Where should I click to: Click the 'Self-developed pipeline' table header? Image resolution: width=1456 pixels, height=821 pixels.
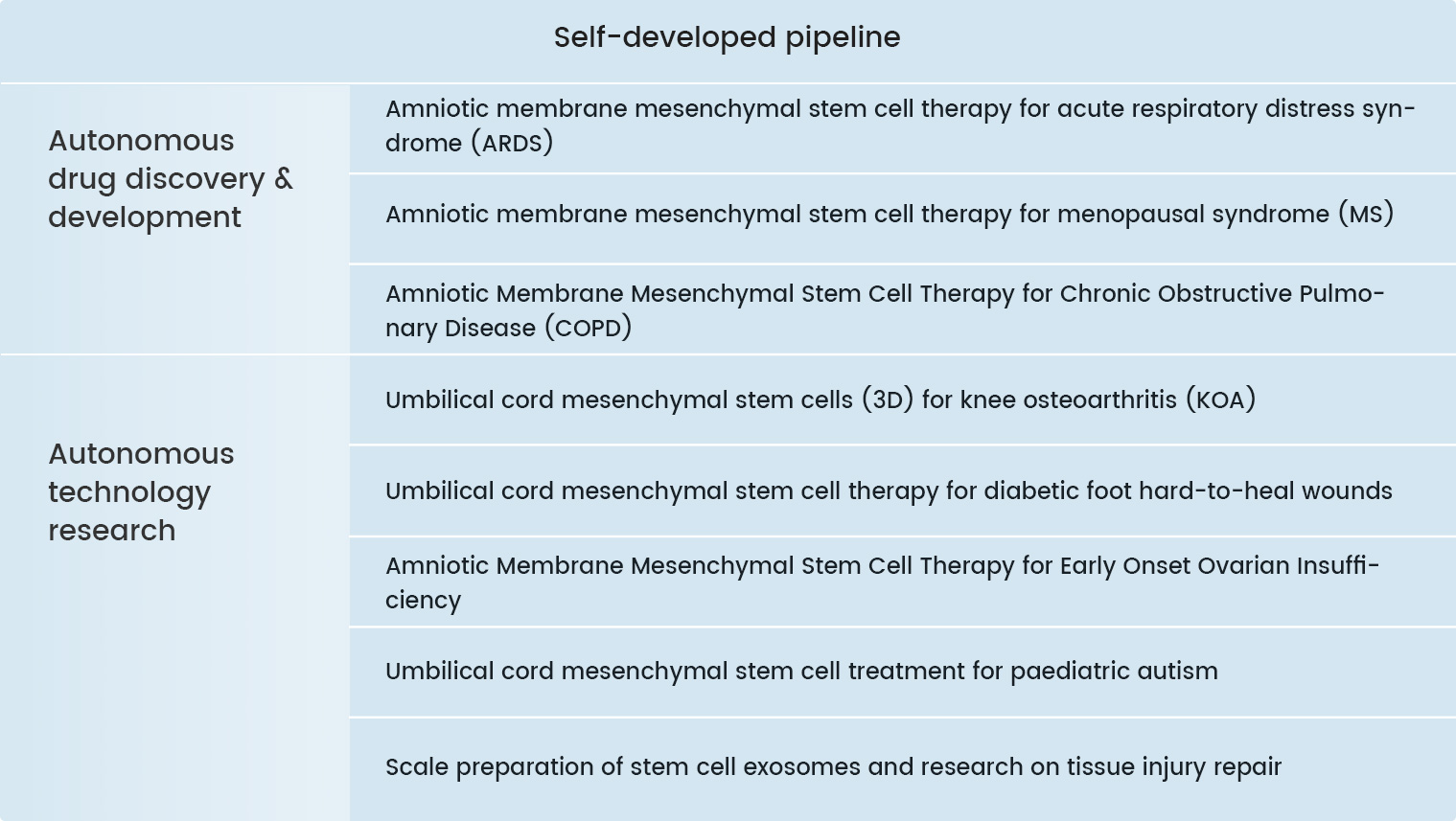(728, 39)
